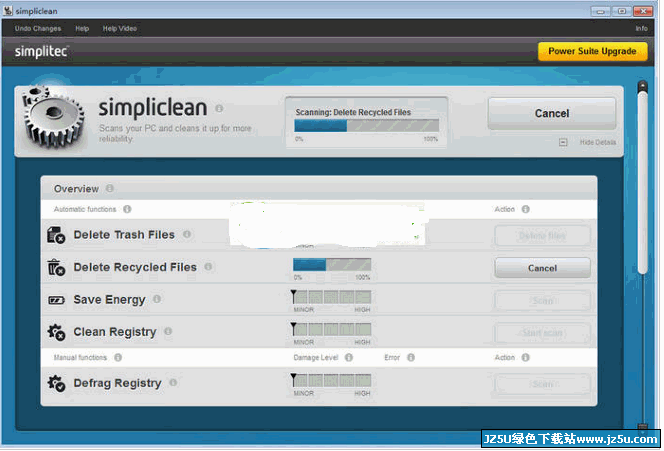Click the Hide Details link

coord(598,142)
